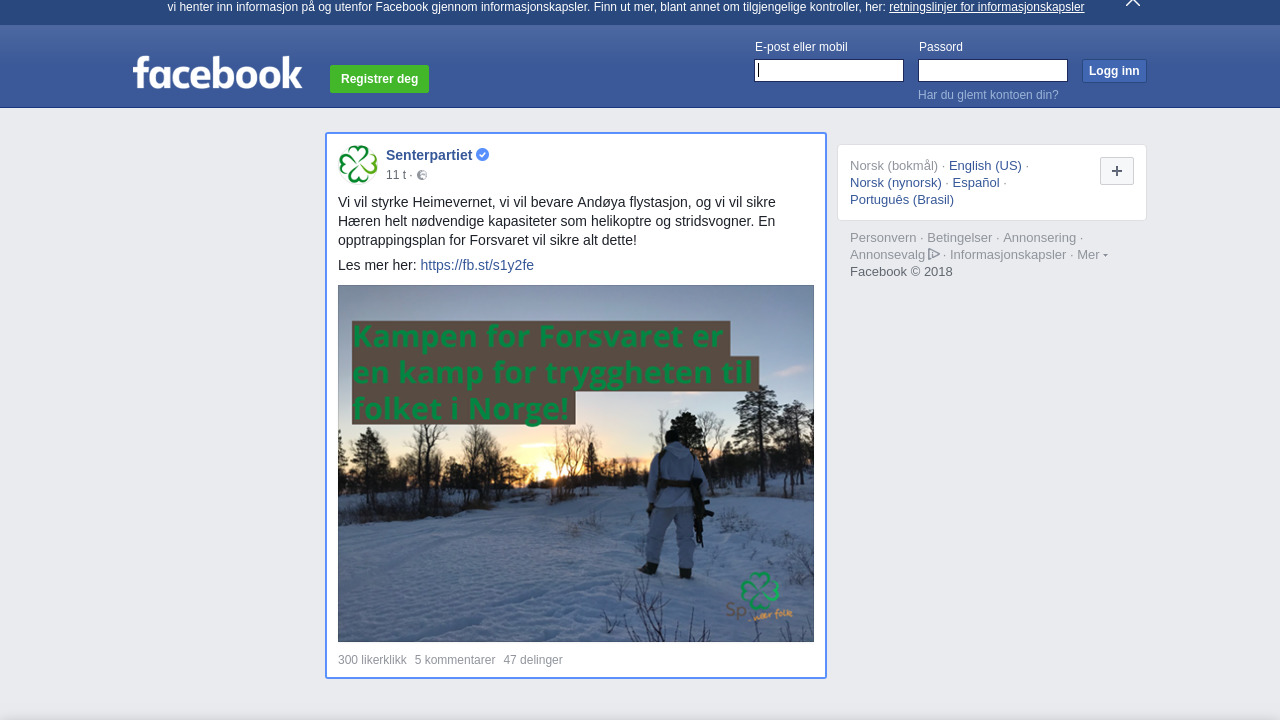Switch language to Español
This screenshot has width=1280, height=720.
coord(976,183)
